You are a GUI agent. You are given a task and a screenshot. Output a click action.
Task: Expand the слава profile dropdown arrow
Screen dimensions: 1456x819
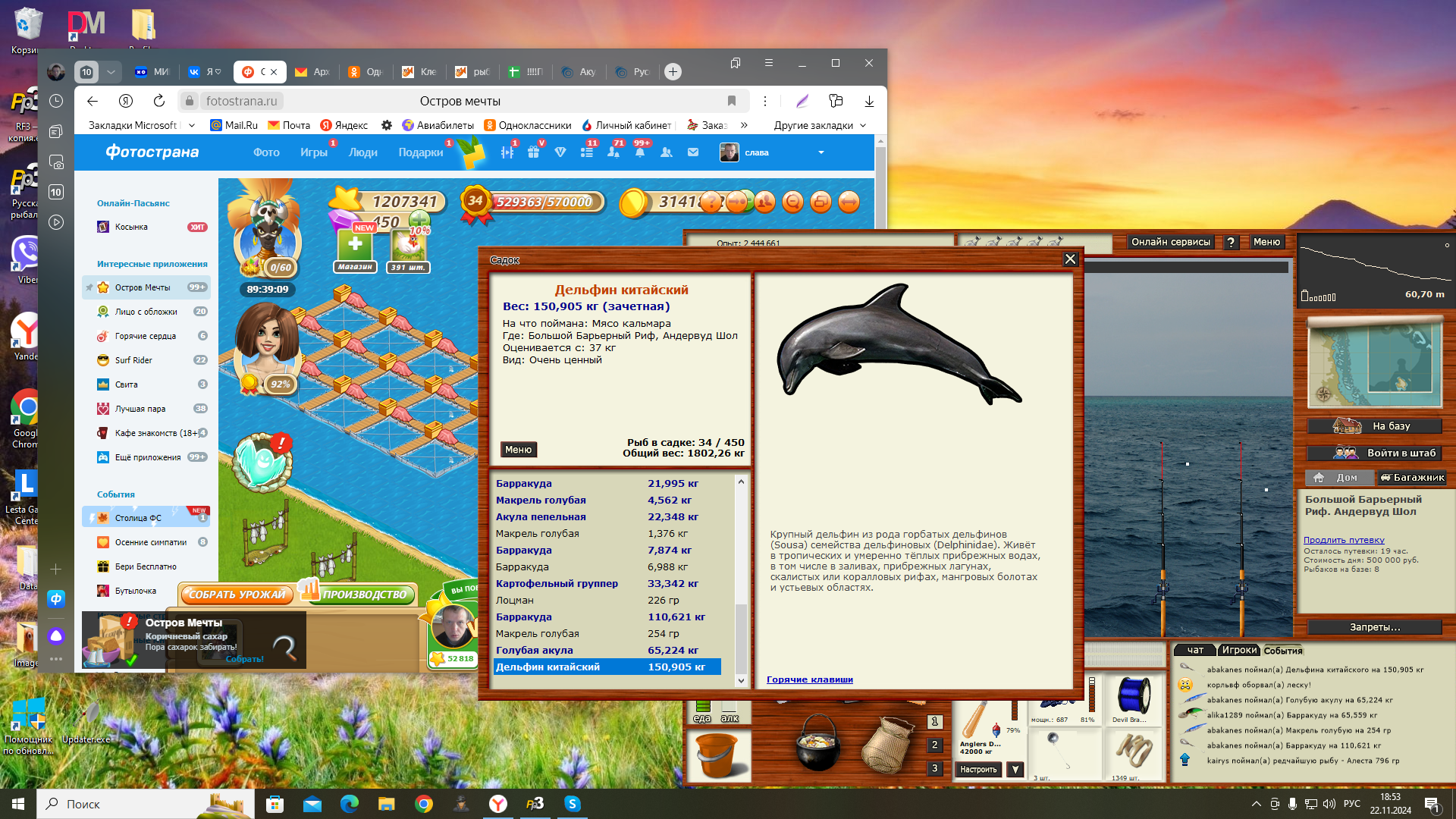pyautogui.click(x=821, y=152)
